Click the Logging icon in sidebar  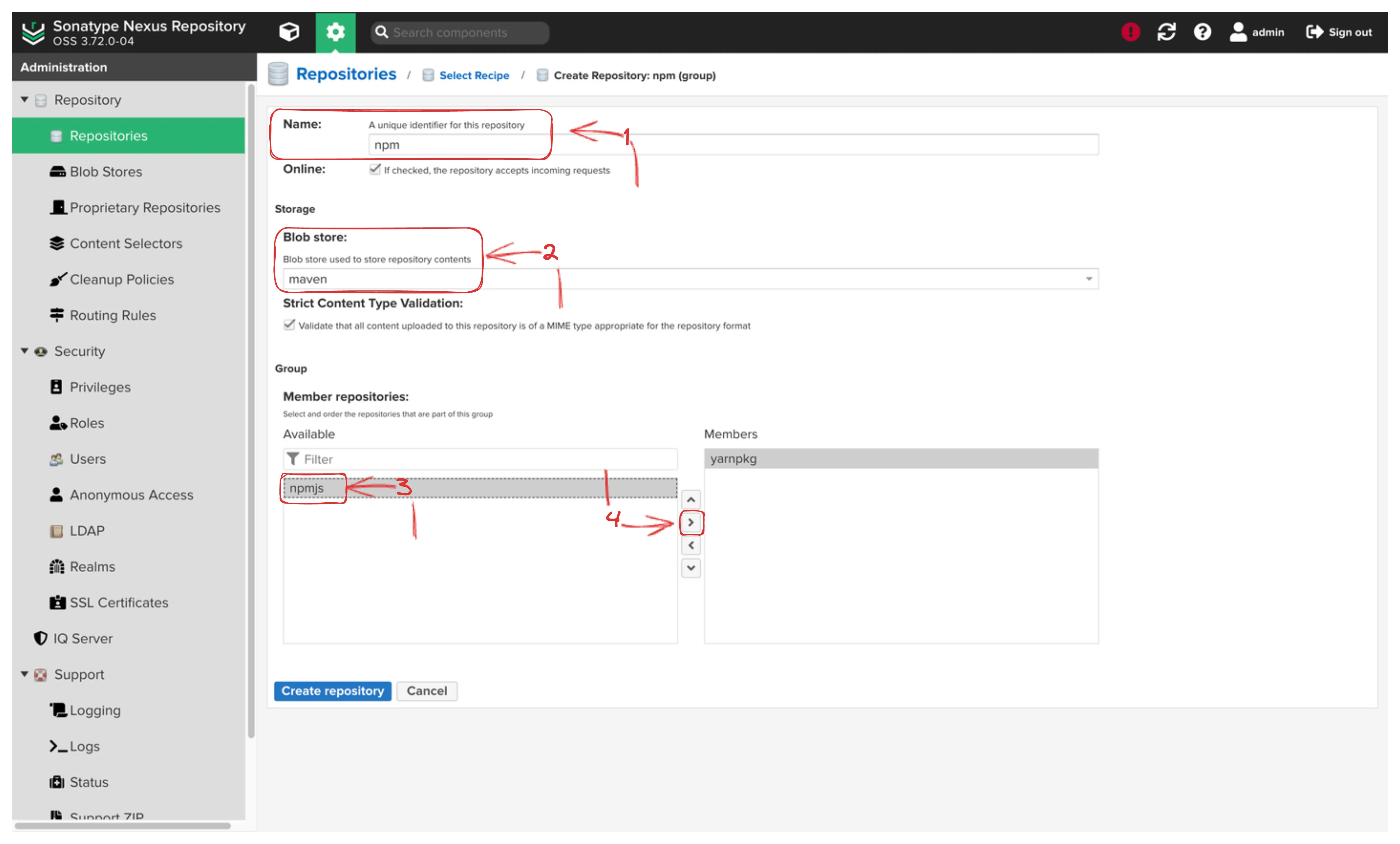pyautogui.click(x=58, y=710)
